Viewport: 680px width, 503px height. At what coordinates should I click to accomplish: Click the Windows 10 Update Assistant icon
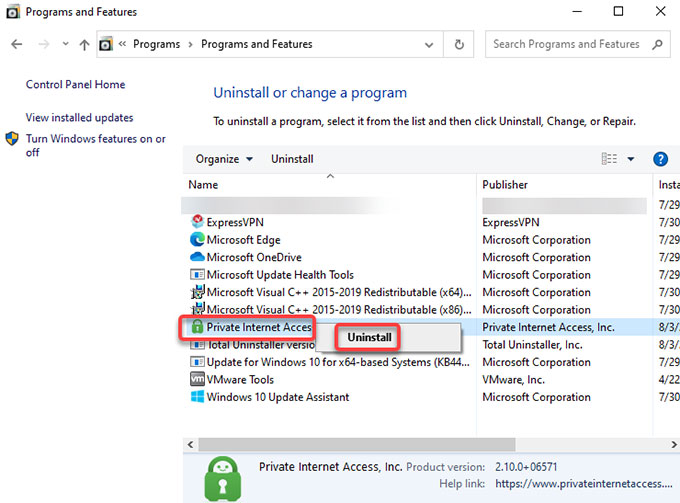(x=197, y=396)
